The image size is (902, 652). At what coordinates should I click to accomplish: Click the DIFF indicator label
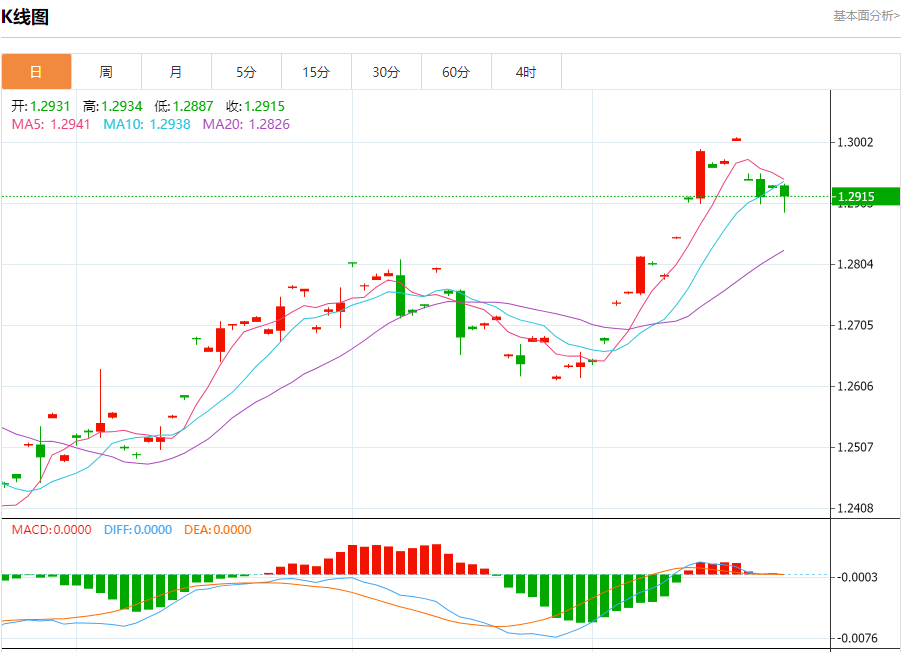click(137, 530)
